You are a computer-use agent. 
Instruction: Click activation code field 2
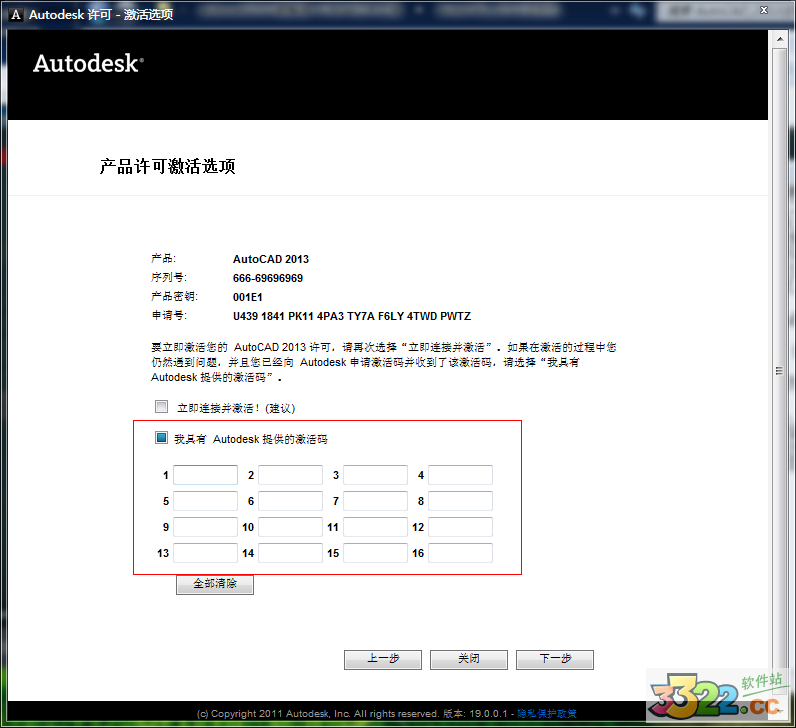click(290, 475)
